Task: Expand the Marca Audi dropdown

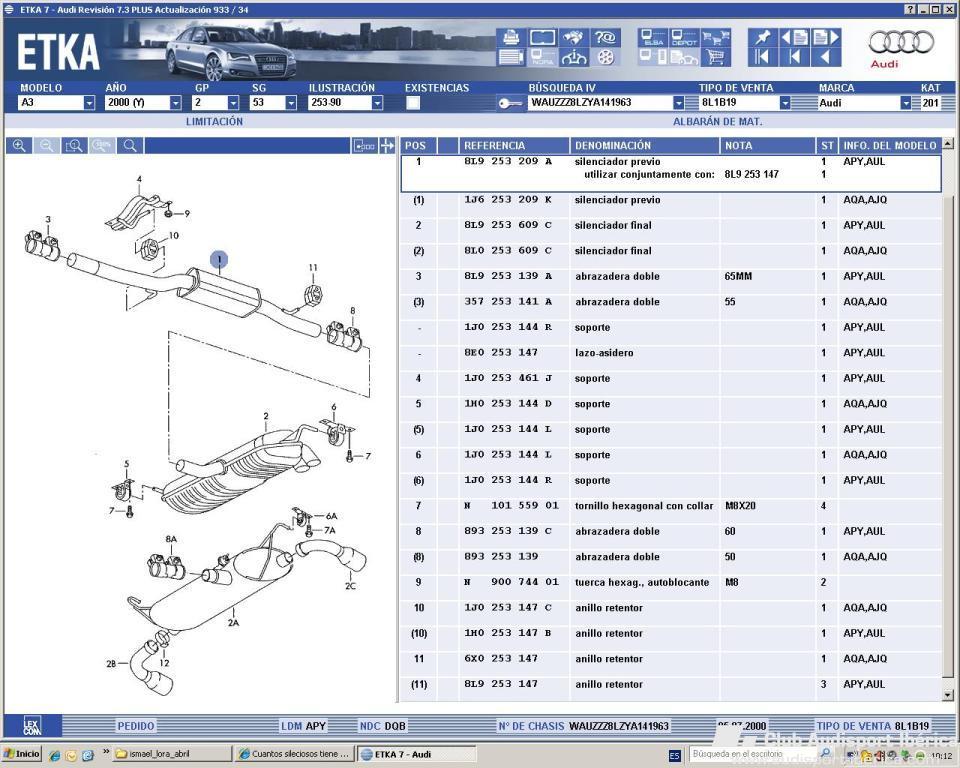Action: pos(906,103)
